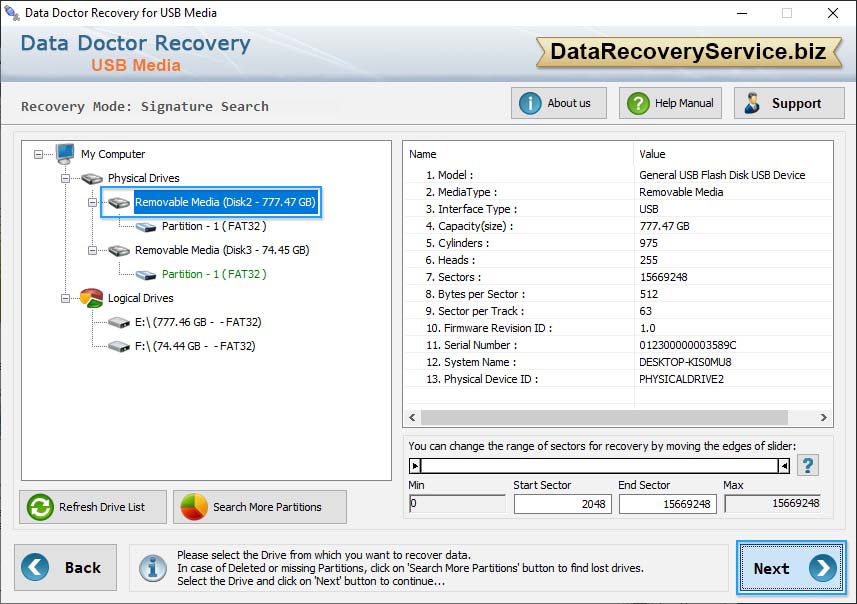This screenshot has height=604, width=857.
Task: Click the My Computer monitor icon
Action: click(x=65, y=154)
